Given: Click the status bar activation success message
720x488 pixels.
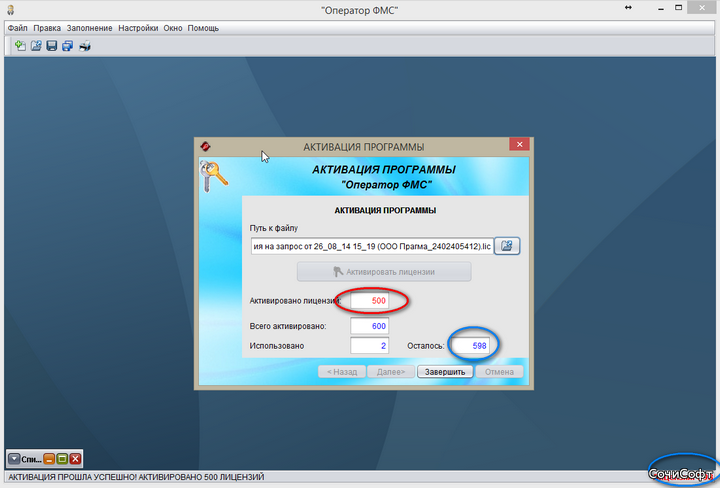Looking at the screenshot, I should (136, 477).
